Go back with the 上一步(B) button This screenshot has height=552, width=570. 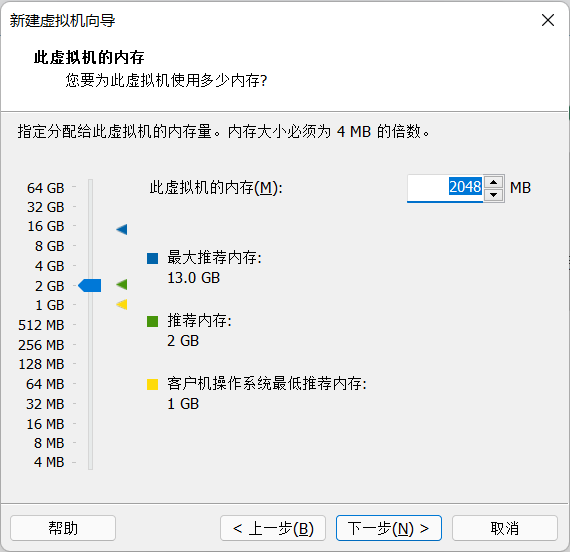(x=273, y=528)
